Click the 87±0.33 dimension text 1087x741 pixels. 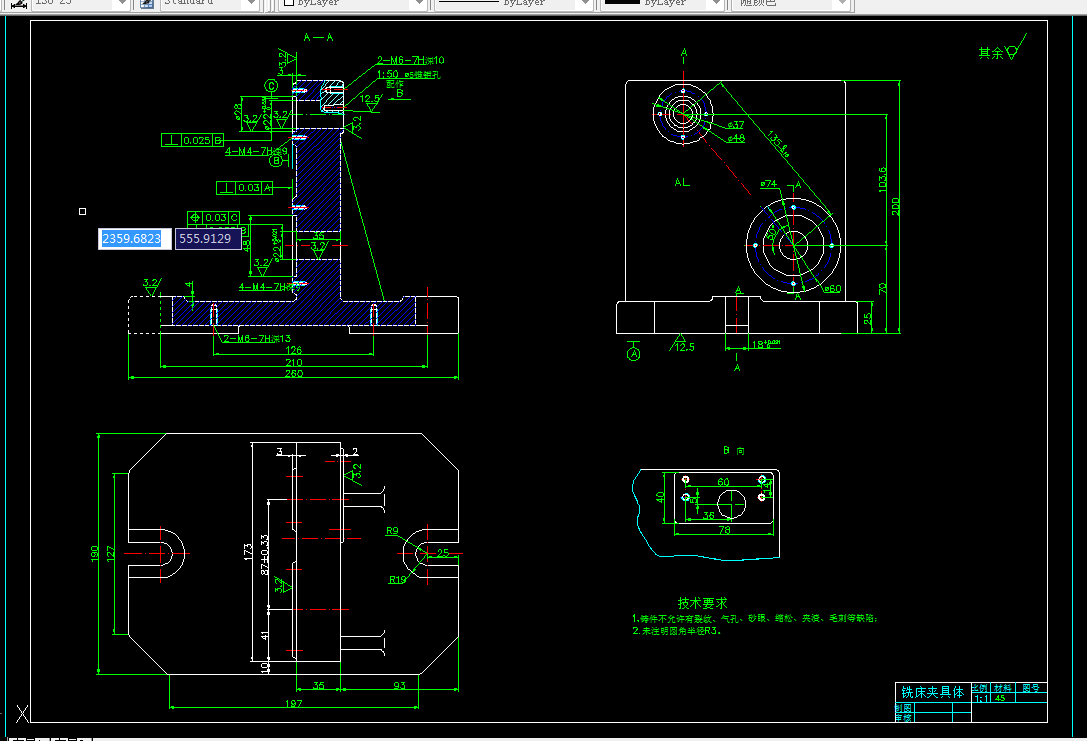[264, 555]
